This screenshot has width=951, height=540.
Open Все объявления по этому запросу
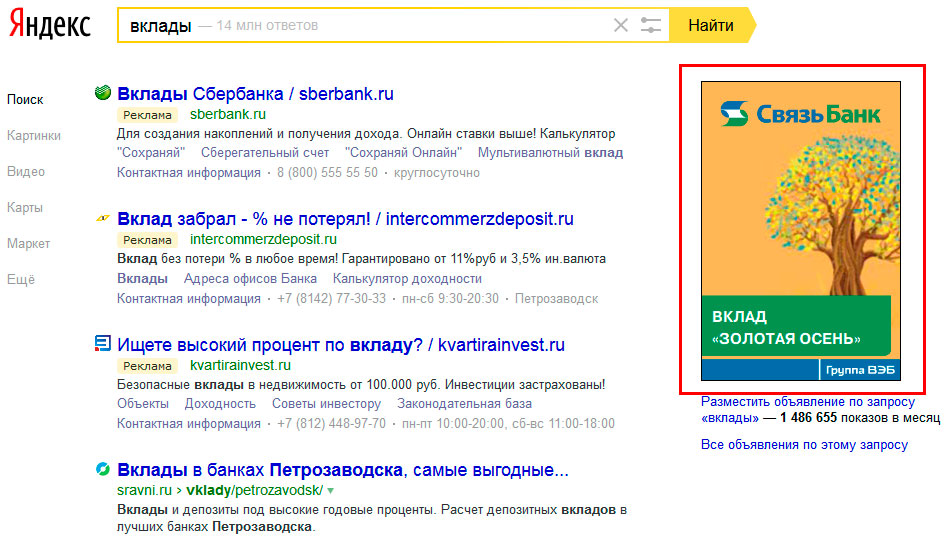point(804,445)
